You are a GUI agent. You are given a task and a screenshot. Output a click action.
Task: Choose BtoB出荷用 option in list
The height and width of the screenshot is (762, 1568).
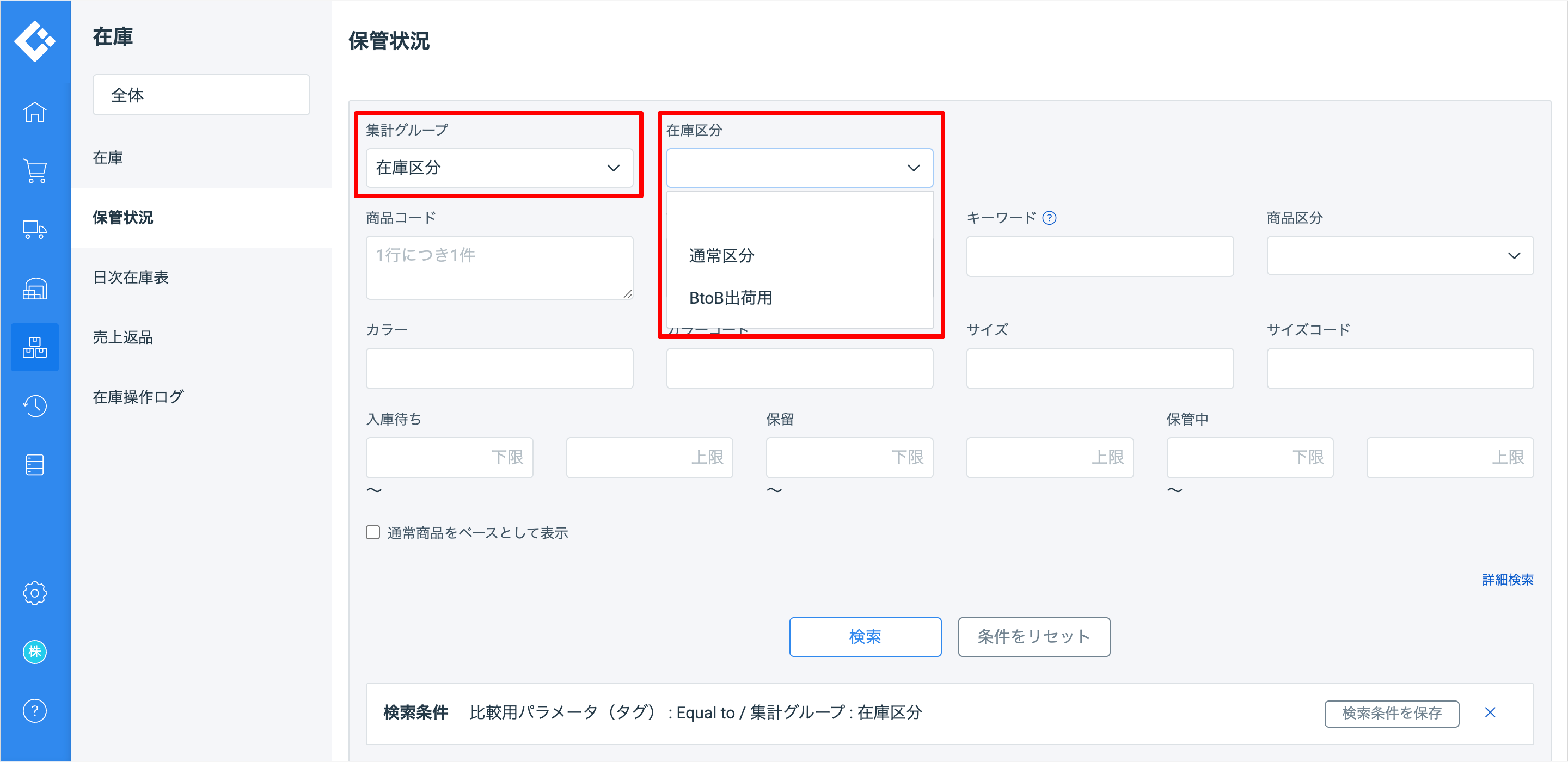[731, 298]
